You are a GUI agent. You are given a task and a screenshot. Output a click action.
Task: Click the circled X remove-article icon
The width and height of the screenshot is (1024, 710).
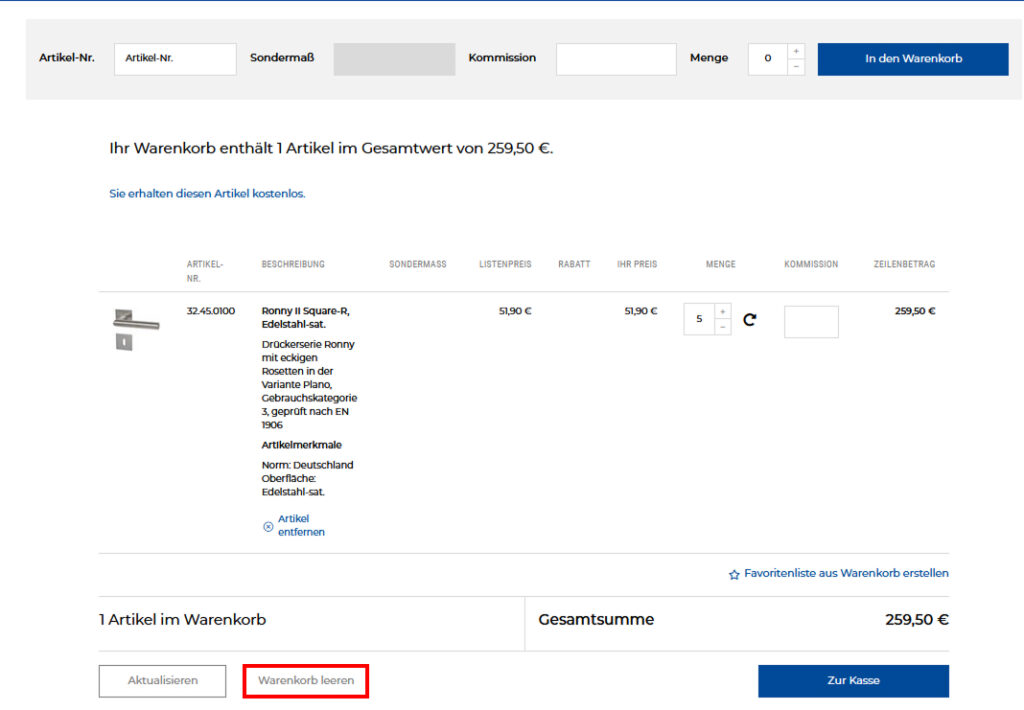[268, 526]
